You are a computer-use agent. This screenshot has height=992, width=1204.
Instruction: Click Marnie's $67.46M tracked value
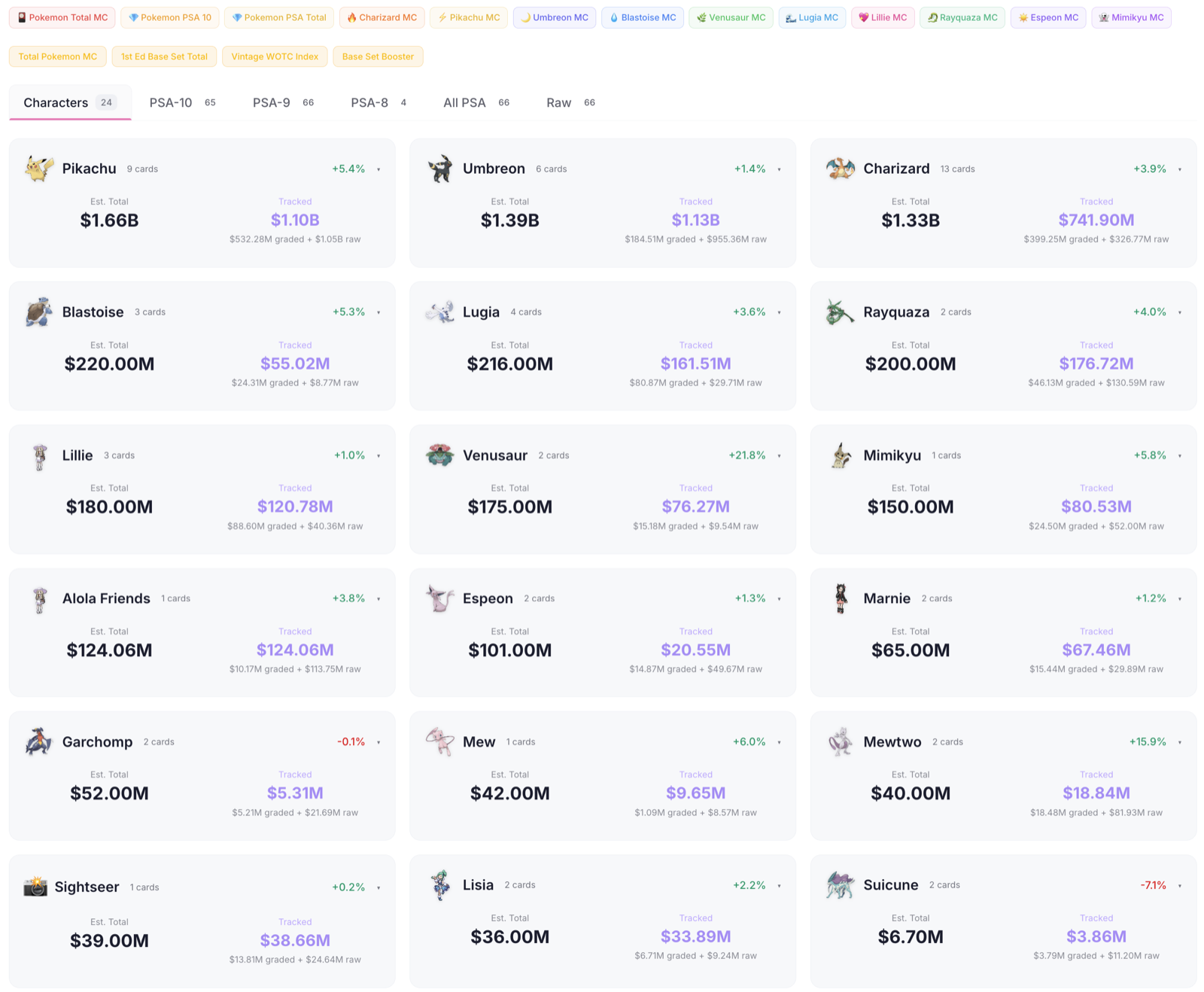coord(1096,650)
